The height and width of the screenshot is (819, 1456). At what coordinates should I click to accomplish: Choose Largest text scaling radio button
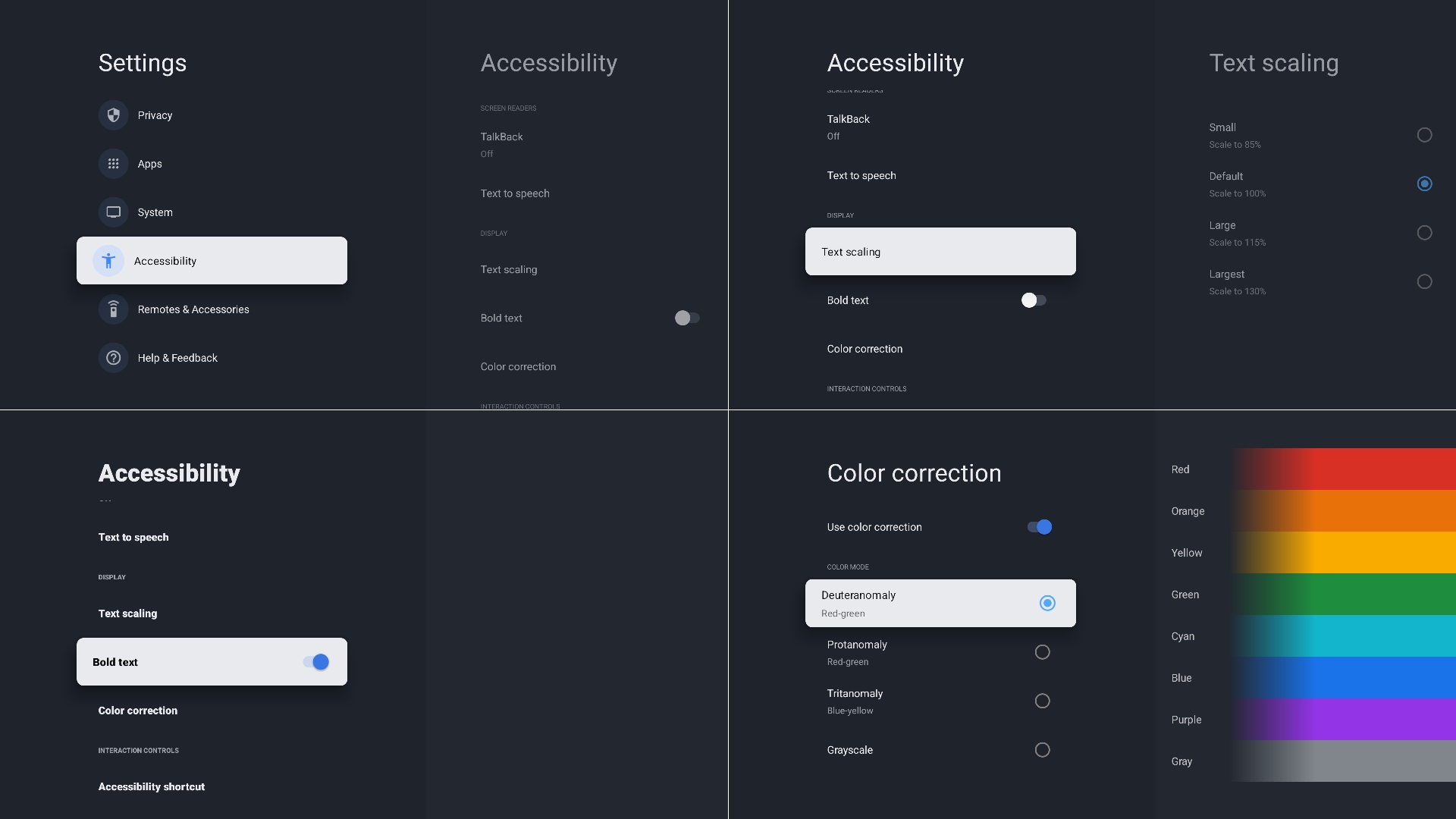tap(1424, 281)
